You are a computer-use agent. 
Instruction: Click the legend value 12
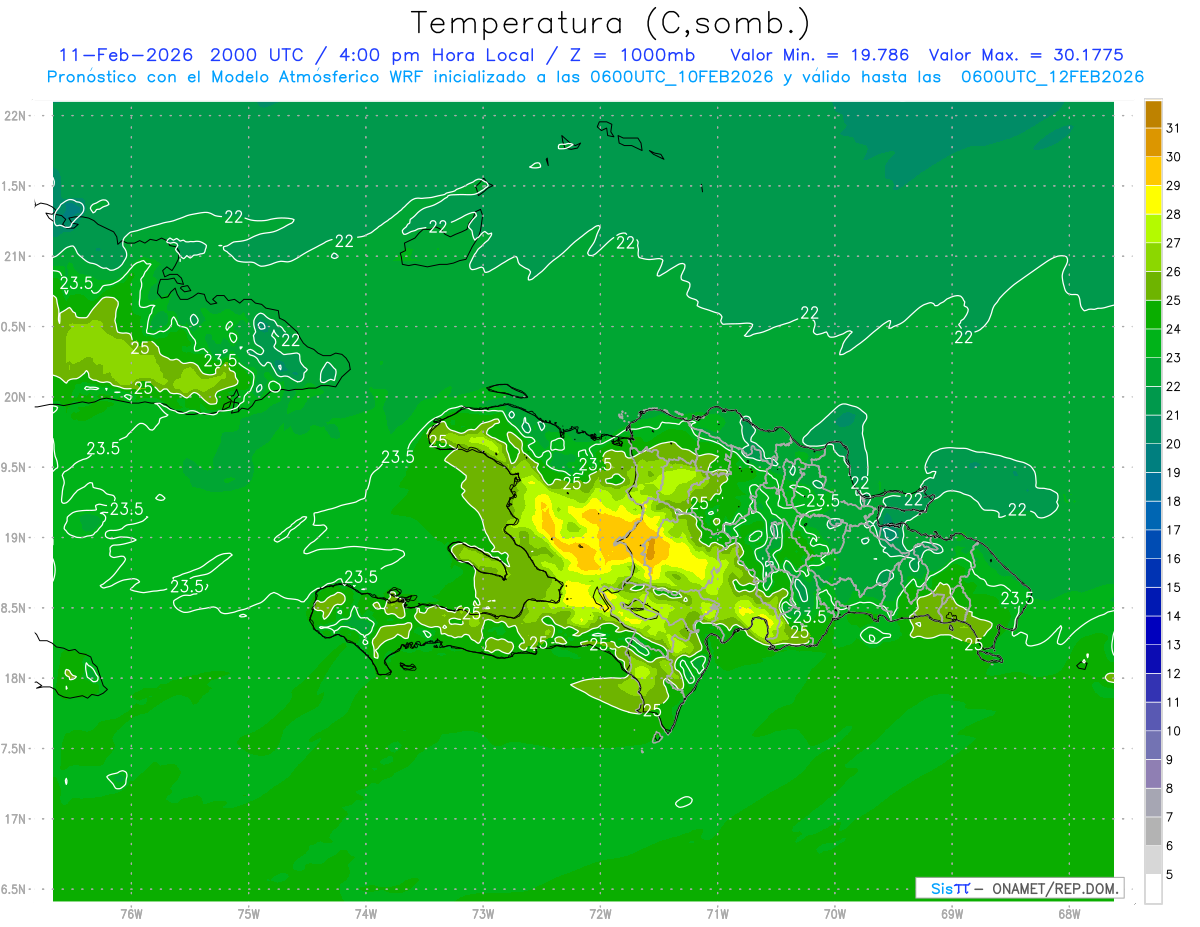click(x=1173, y=674)
